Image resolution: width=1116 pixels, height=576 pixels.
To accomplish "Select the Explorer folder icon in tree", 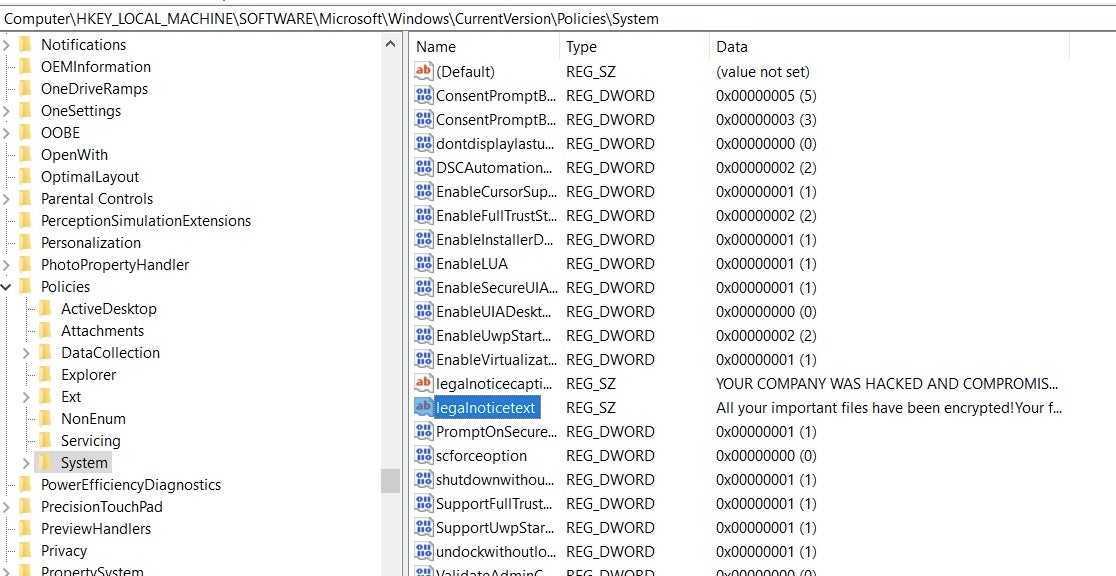I will (45, 375).
